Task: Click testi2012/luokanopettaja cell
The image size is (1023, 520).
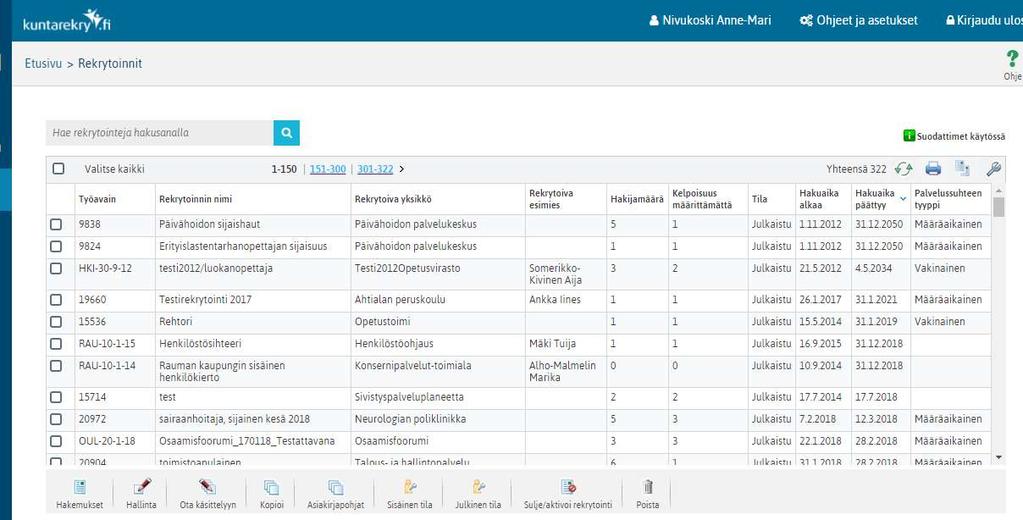Action: (216, 268)
